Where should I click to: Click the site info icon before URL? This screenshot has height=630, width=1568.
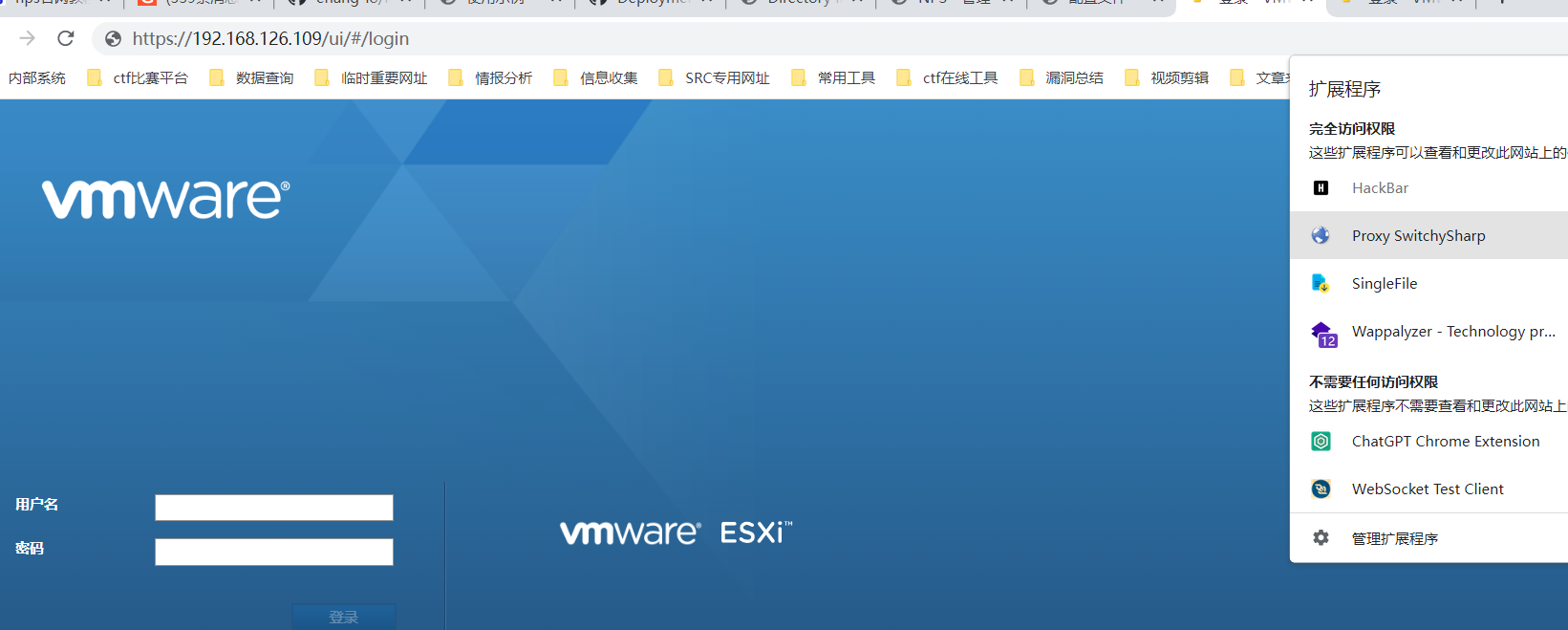point(113,39)
